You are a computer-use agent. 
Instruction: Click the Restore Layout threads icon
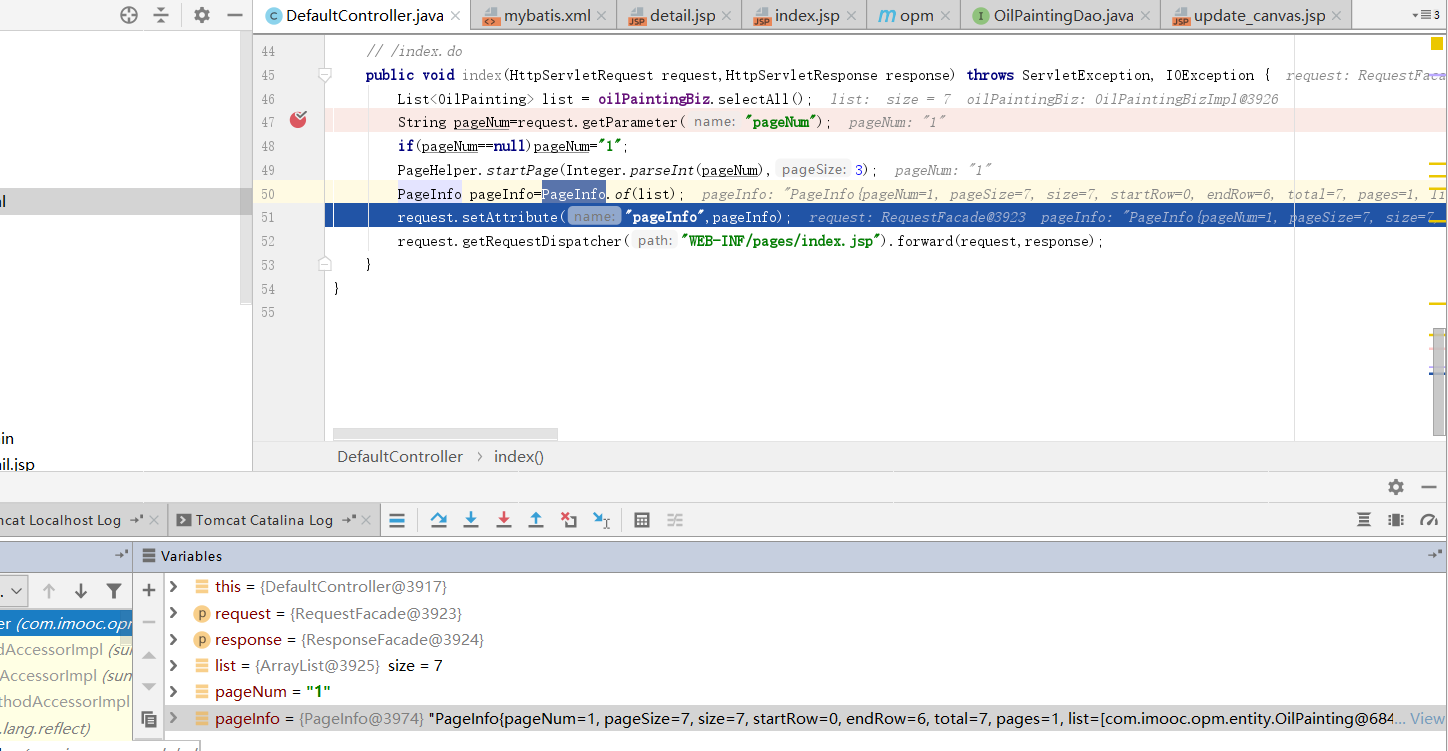(1364, 520)
